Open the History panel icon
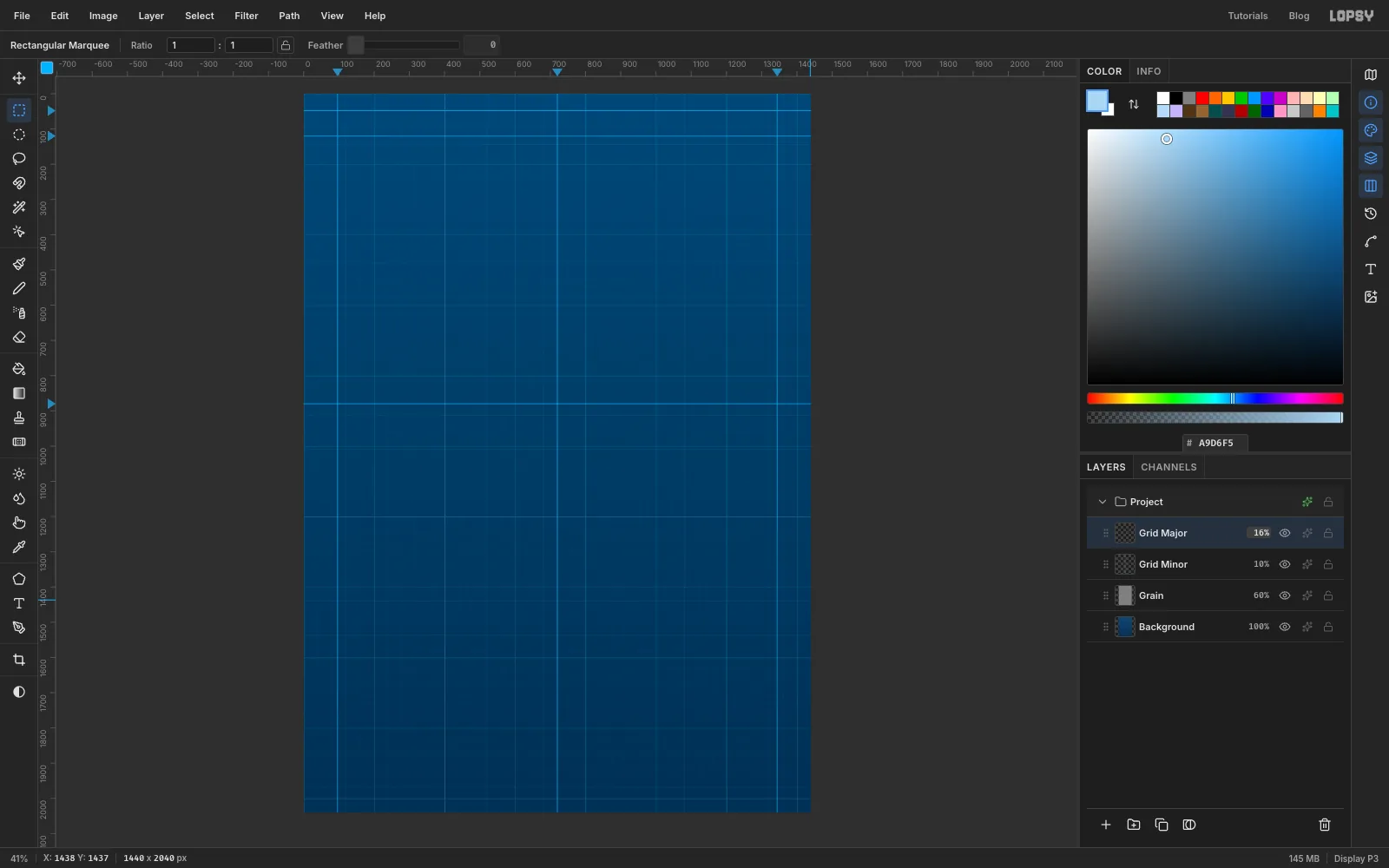The height and width of the screenshot is (868, 1389). click(1371, 214)
